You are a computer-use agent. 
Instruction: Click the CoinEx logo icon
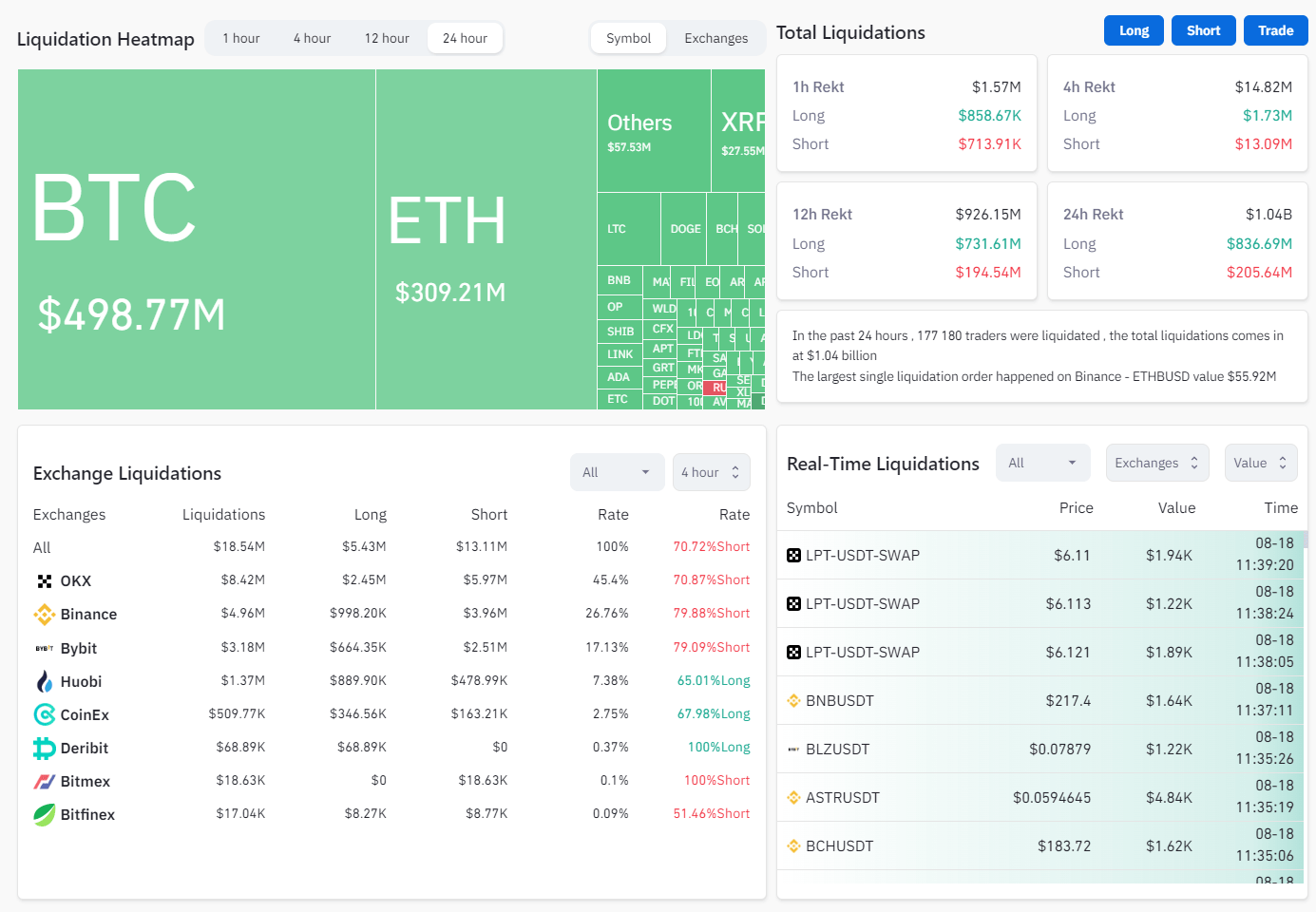[x=44, y=714]
